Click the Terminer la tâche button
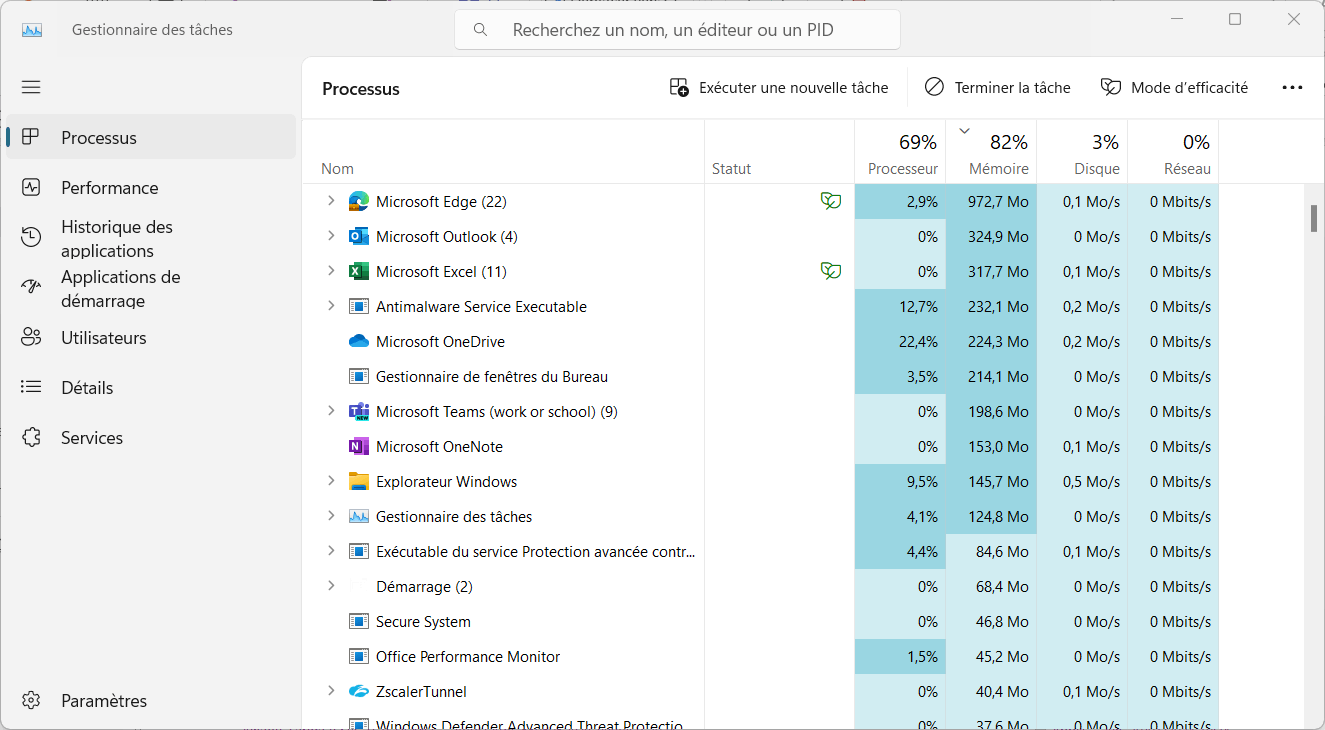Screen dimensions: 1325x730 click(x=998, y=87)
